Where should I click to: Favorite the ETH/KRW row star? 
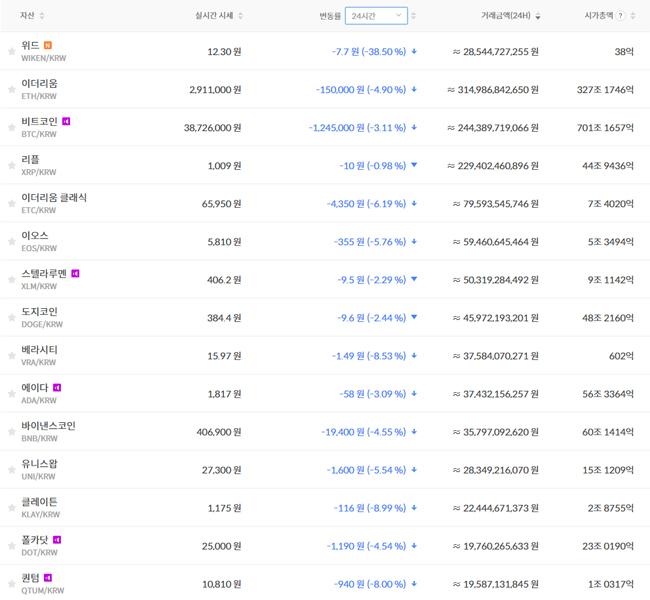pos(12,90)
